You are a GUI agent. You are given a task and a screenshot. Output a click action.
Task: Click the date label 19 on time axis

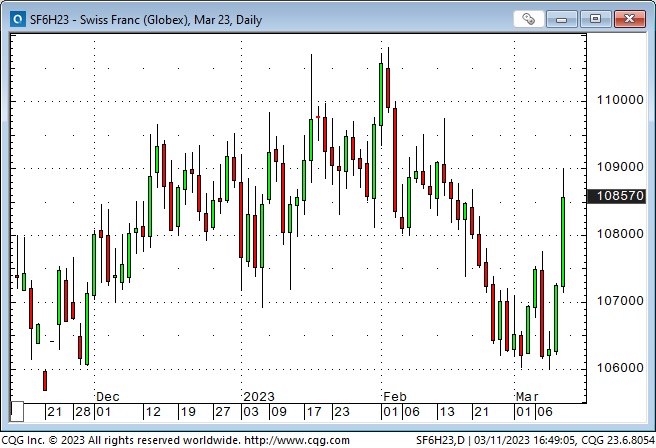point(188,412)
